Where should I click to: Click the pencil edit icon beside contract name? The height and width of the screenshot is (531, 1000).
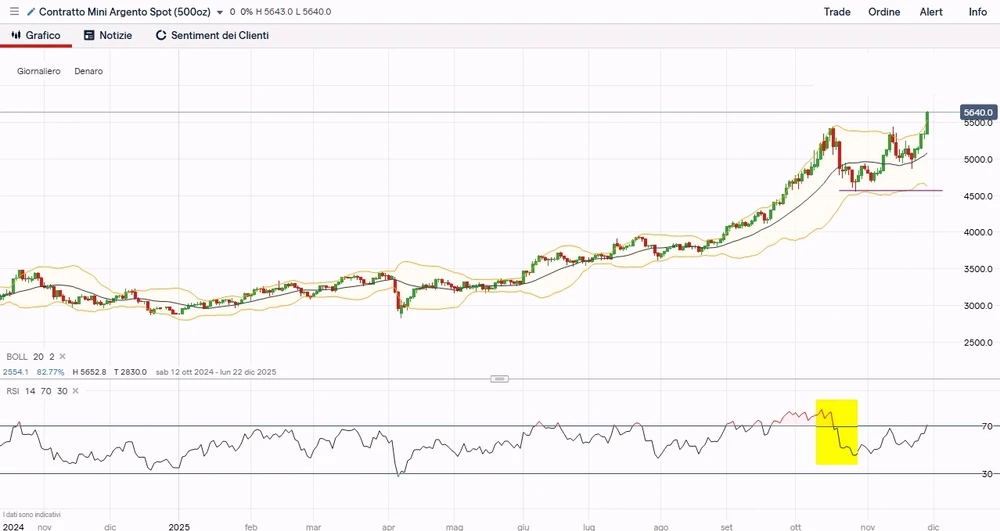coord(31,12)
